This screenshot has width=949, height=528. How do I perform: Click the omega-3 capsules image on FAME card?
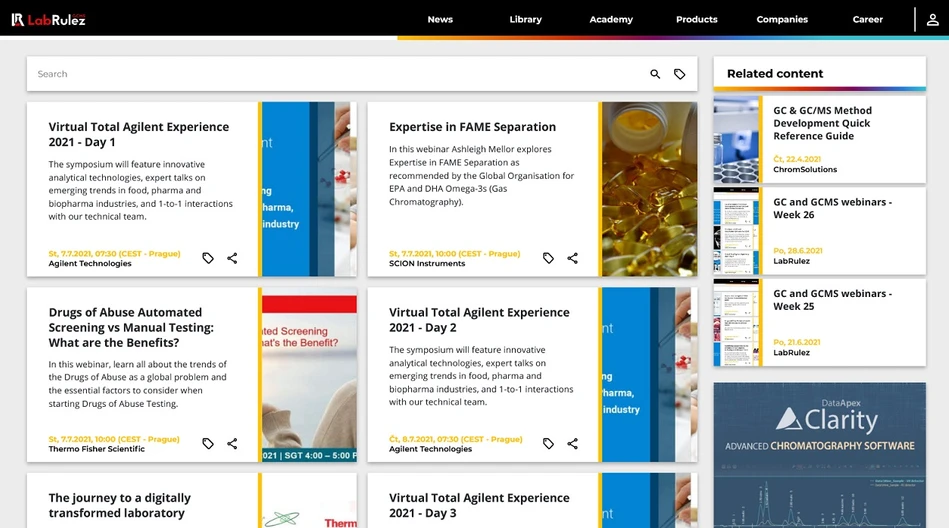pos(649,189)
